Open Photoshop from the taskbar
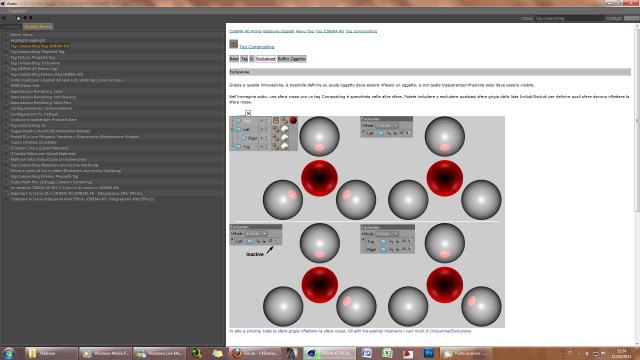Viewport: 640px width, 360px height. [429, 353]
